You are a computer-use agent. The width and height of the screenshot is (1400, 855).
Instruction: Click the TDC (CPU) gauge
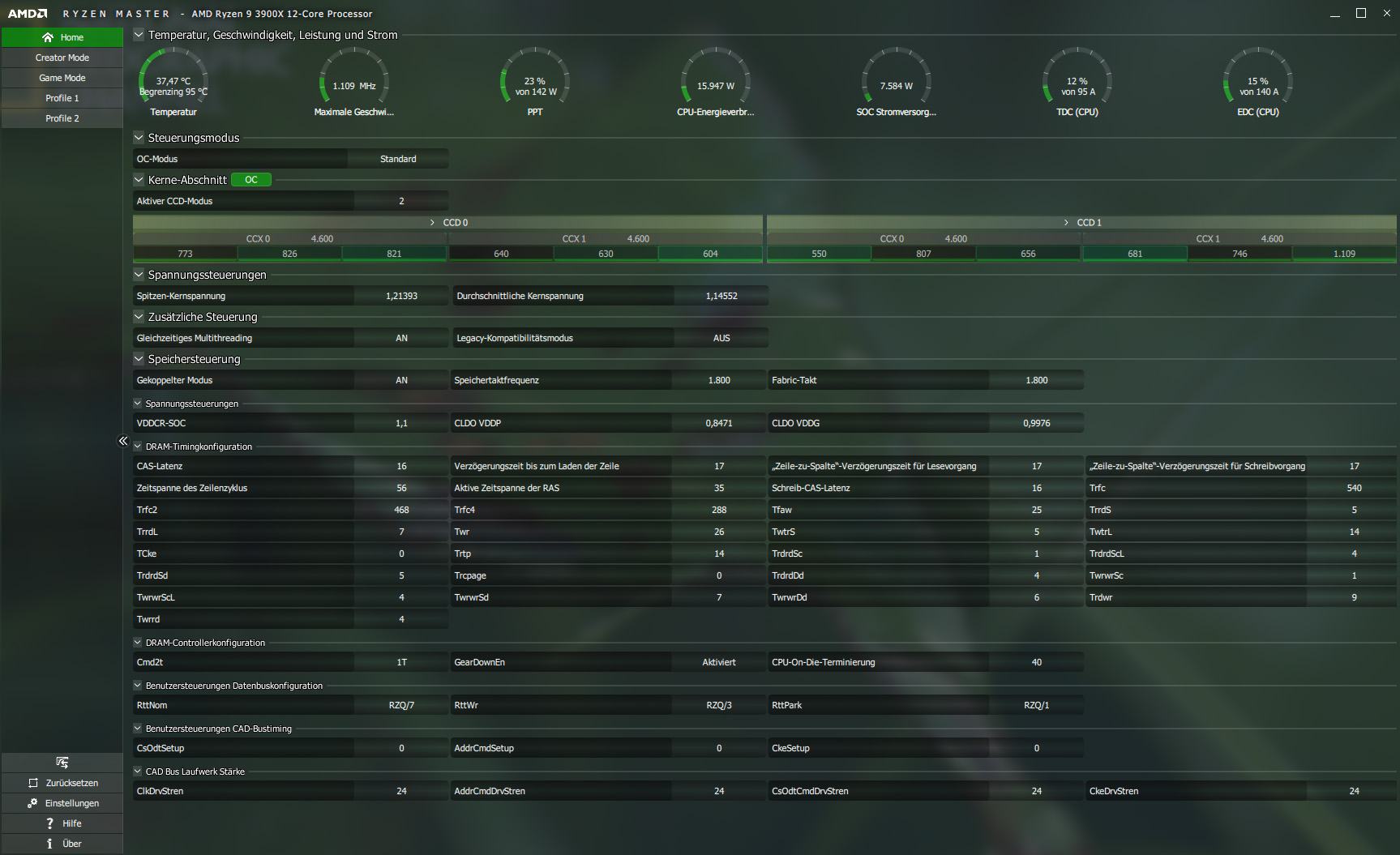1077,82
